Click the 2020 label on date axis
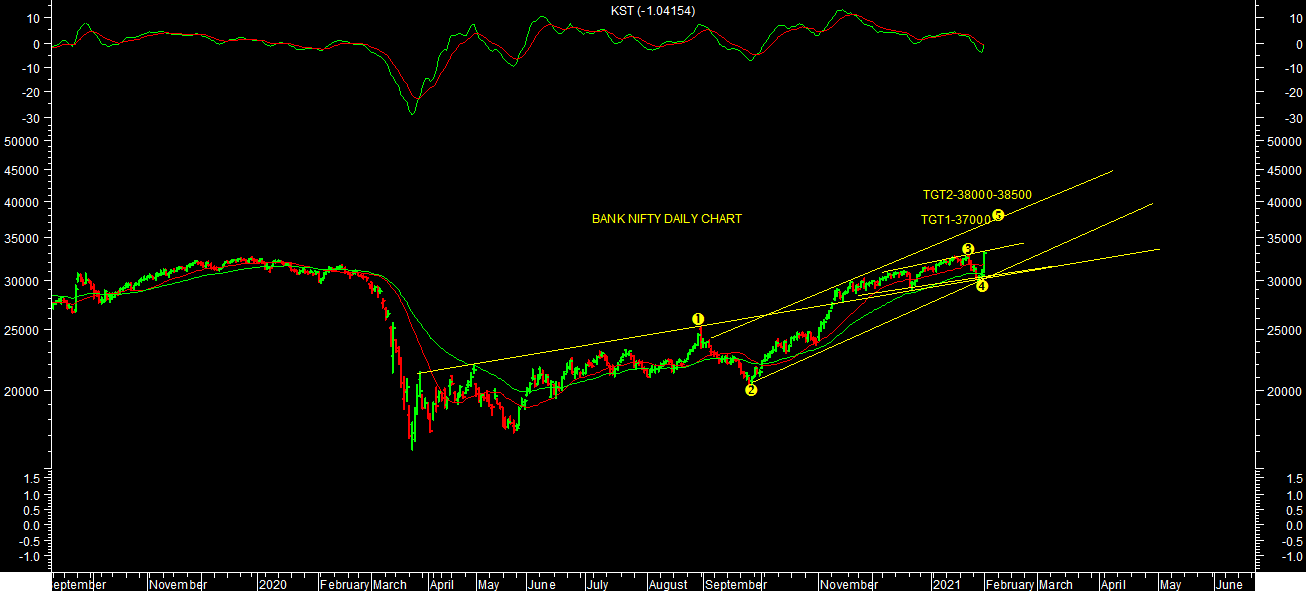1306x591 pixels. tap(273, 584)
